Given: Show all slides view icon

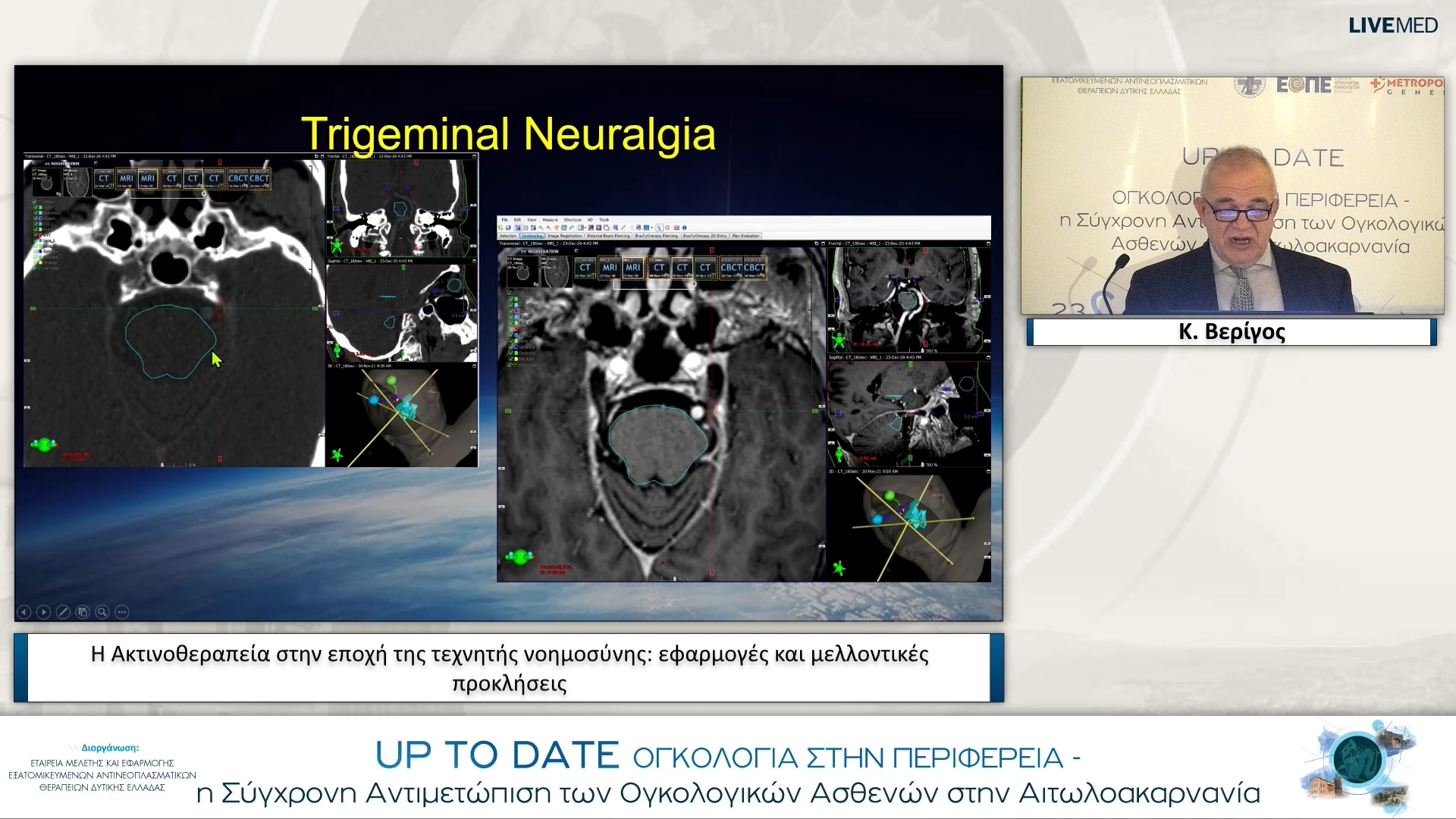Looking at the screenshot, I should pyautogui.click(x=83, y=612).
